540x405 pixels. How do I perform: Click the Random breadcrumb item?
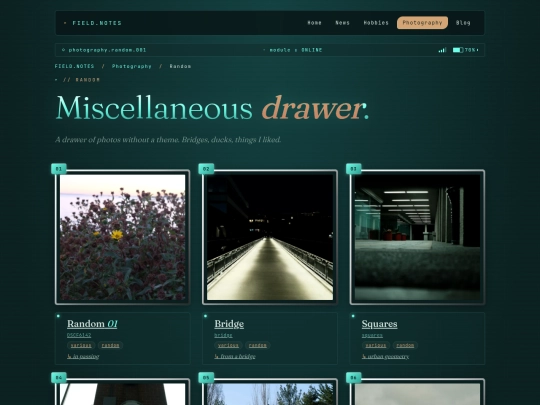[x=180, y=66]
